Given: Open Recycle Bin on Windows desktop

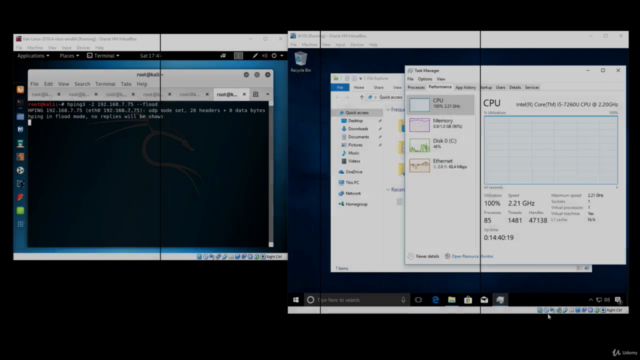Looking at the screenshot, I should pyautogui.click(x=301, y=62).
